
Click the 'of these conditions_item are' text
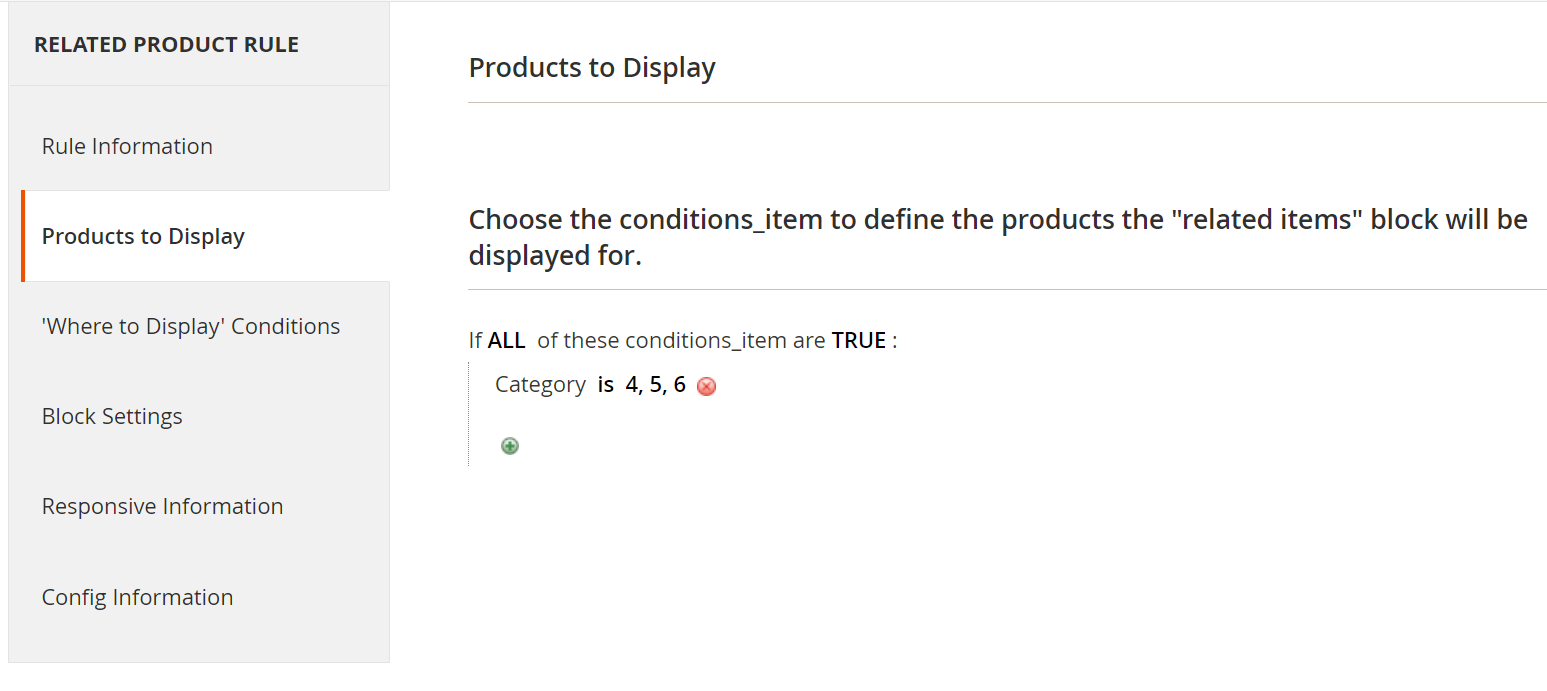tap(679, 340)
